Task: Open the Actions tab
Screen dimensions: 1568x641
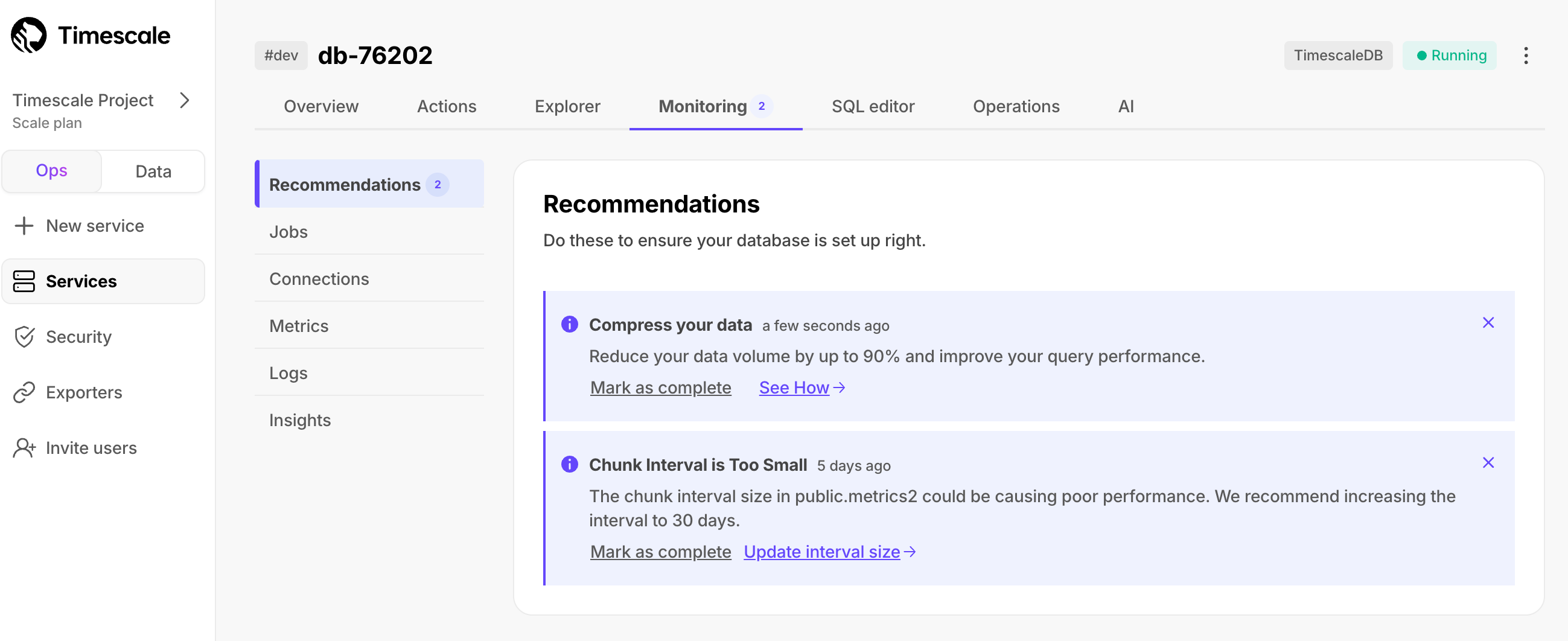Action: pos(446,106)
